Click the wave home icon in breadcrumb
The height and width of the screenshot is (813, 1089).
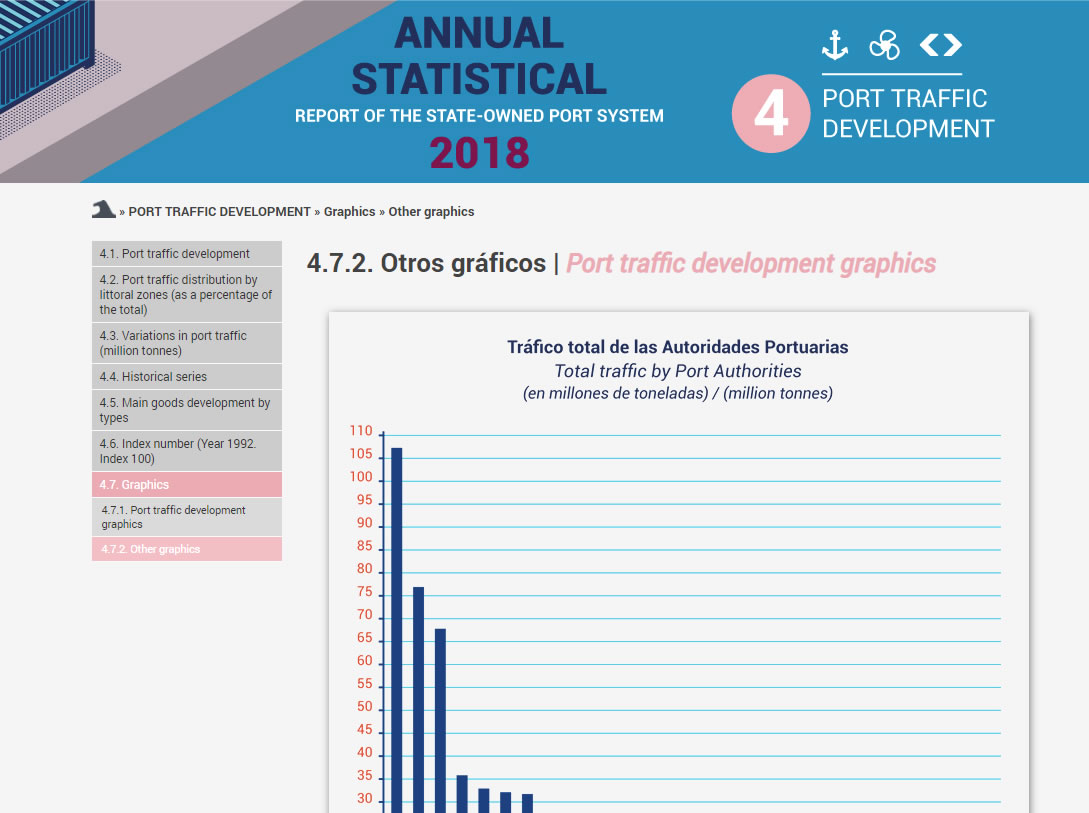[103, 210]
